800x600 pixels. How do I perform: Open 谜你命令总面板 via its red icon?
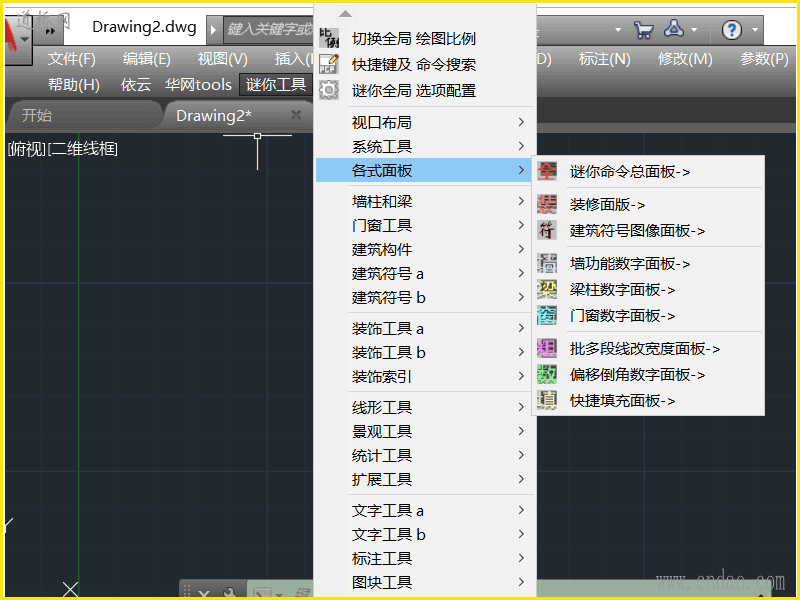(547, 171)
